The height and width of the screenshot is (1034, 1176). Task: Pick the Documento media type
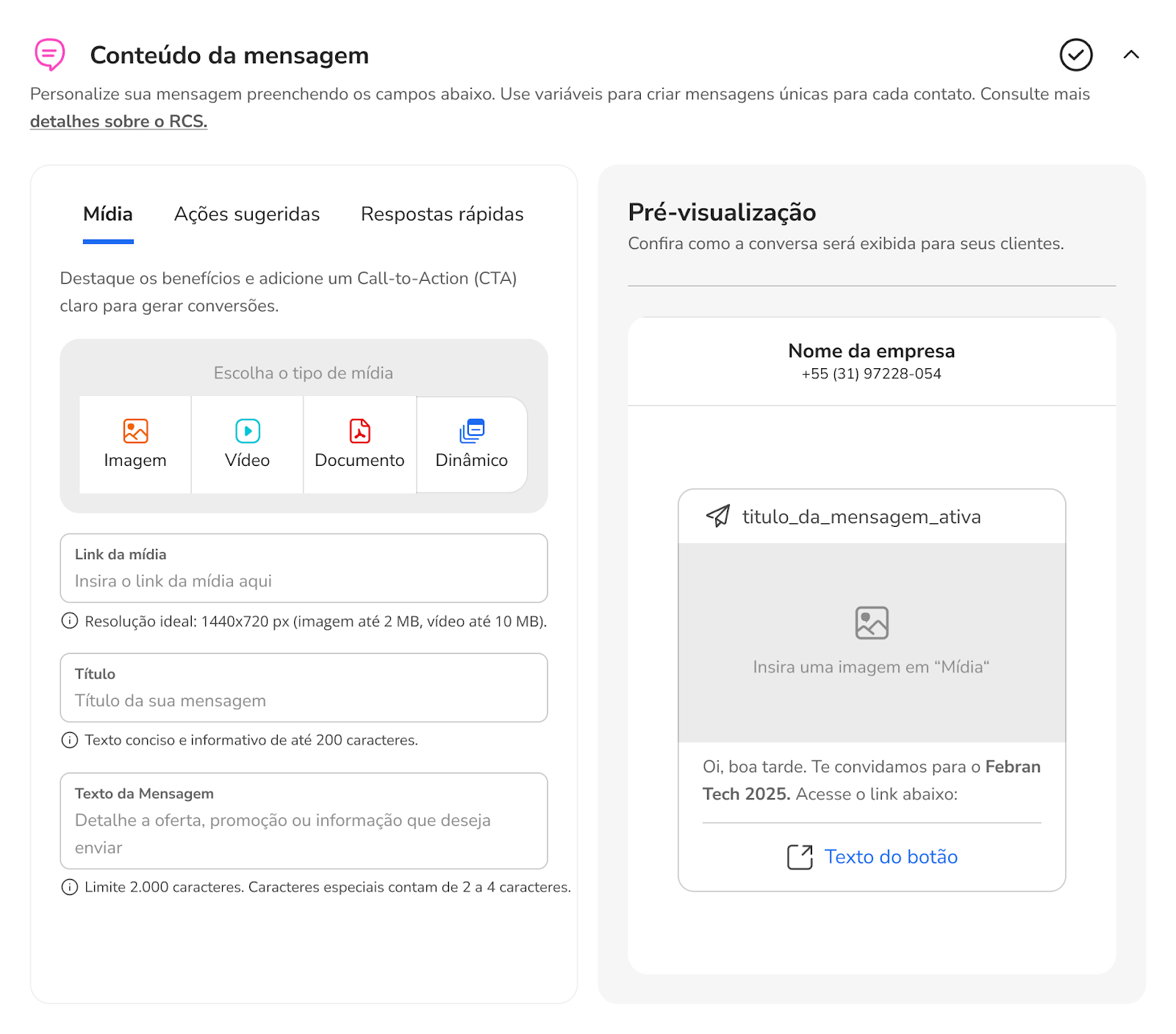[359, 444]
